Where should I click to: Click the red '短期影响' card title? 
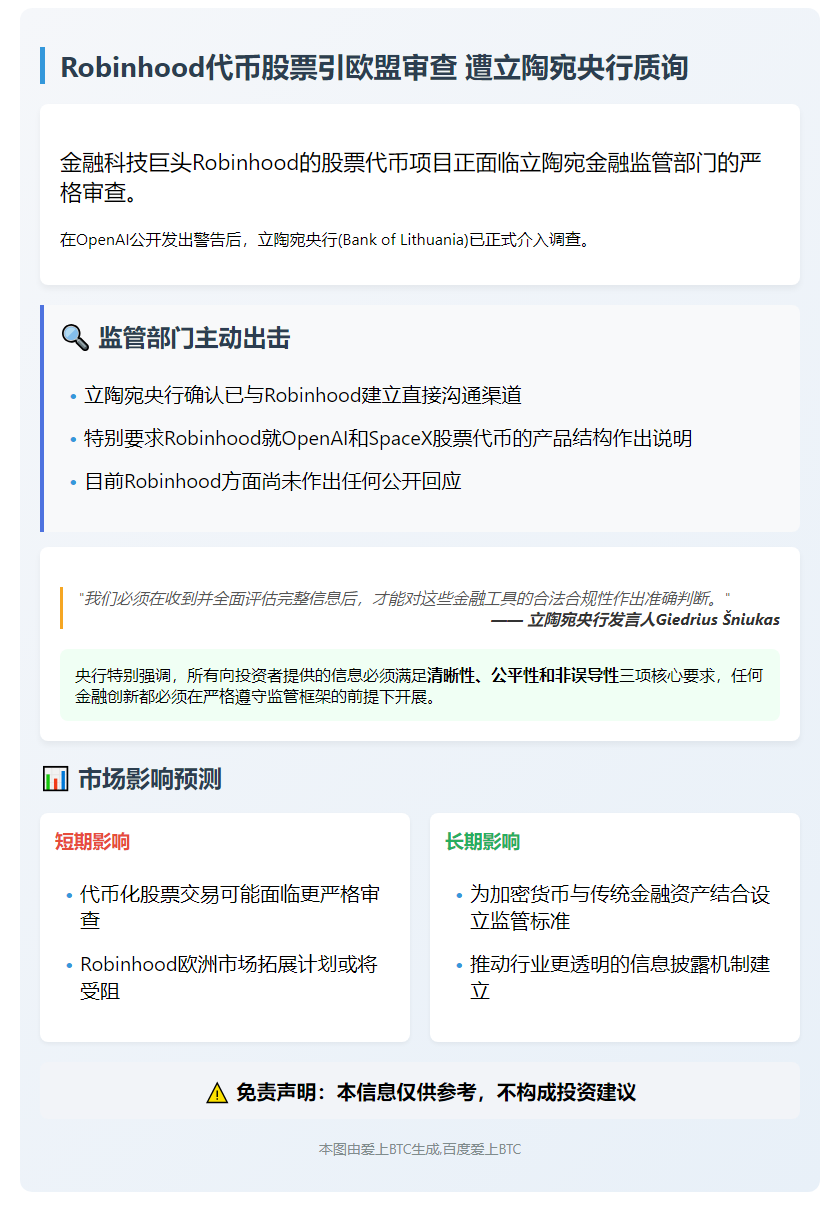[x=93, y=841]
